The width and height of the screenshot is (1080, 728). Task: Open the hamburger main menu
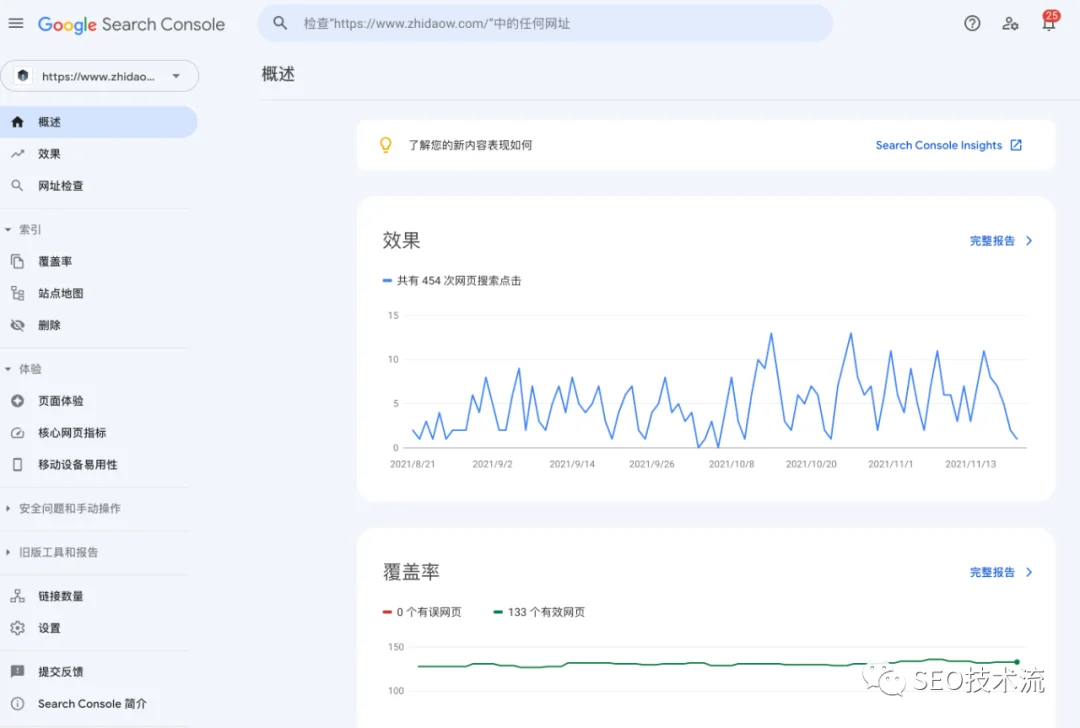[x=16, y=23]
